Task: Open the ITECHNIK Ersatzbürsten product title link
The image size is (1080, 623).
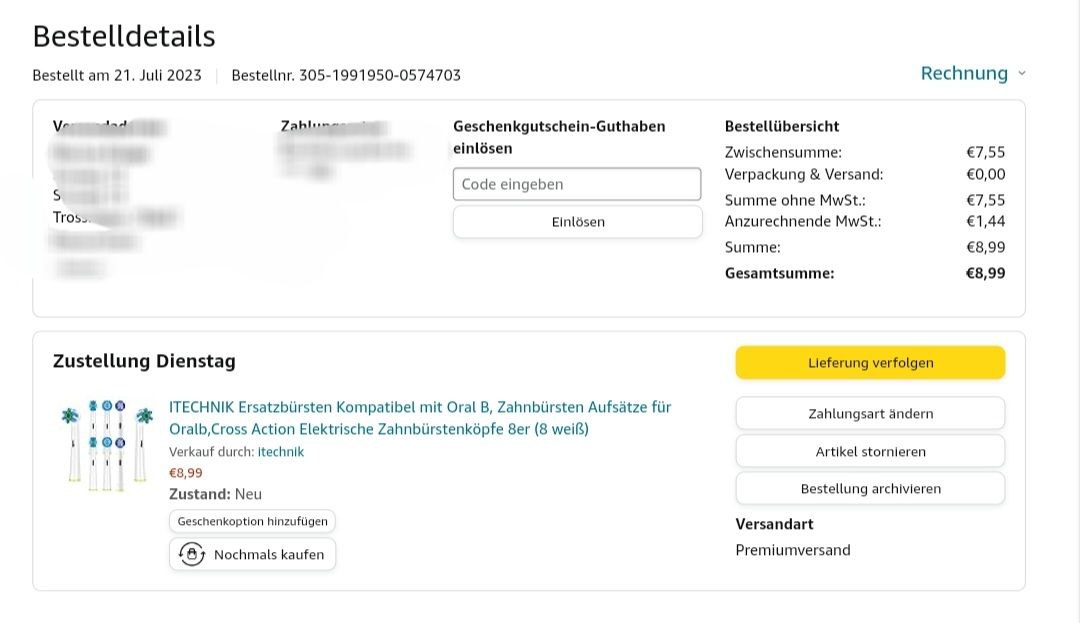Action: [x=420, y=418]
